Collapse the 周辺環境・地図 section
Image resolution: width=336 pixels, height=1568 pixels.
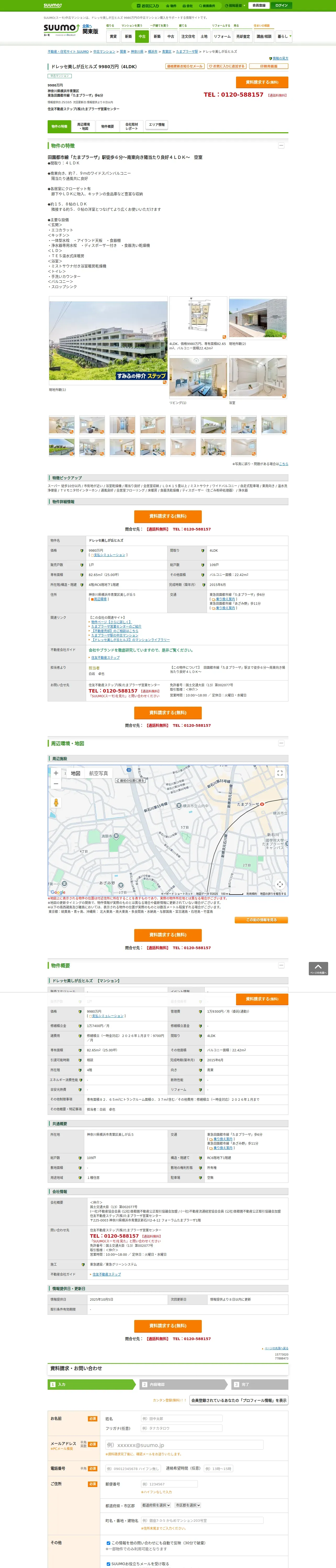pos(281,743)
